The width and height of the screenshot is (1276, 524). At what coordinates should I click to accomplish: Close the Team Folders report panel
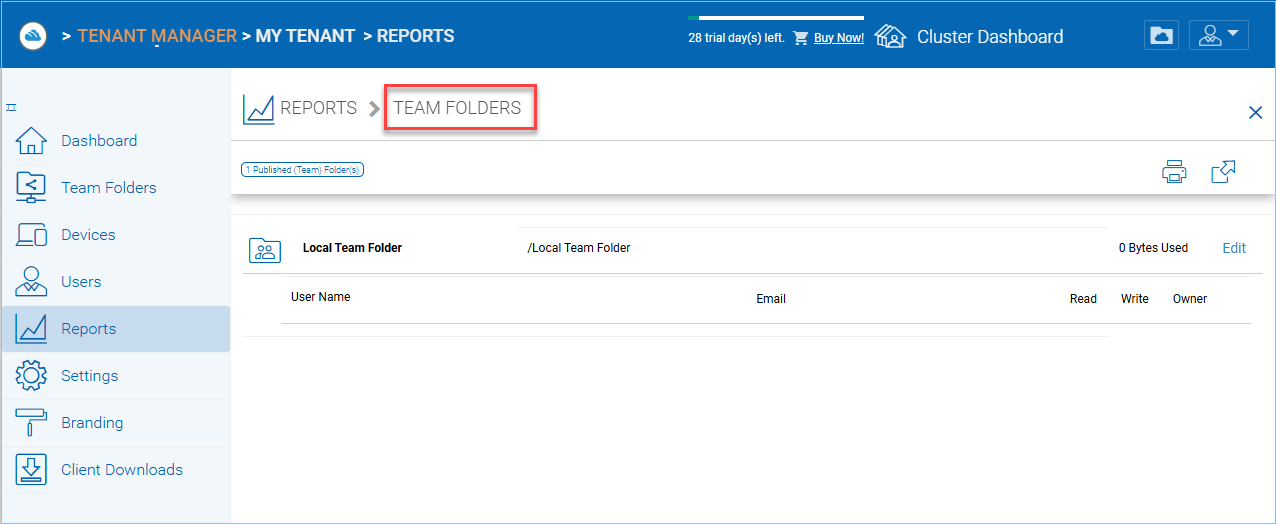[1256, 113]
